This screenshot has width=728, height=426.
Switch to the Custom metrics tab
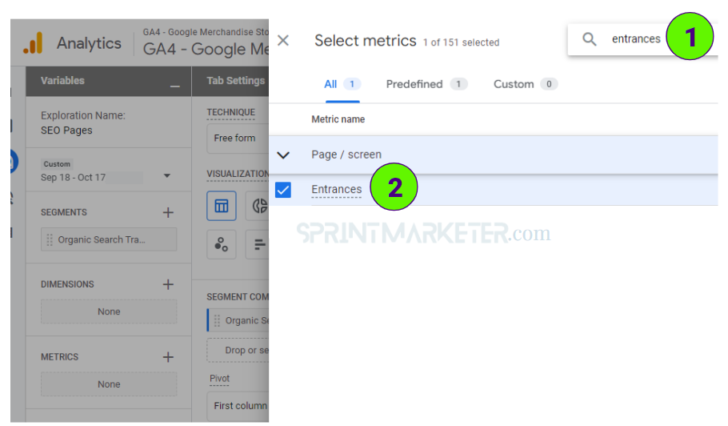coord(514,84)
